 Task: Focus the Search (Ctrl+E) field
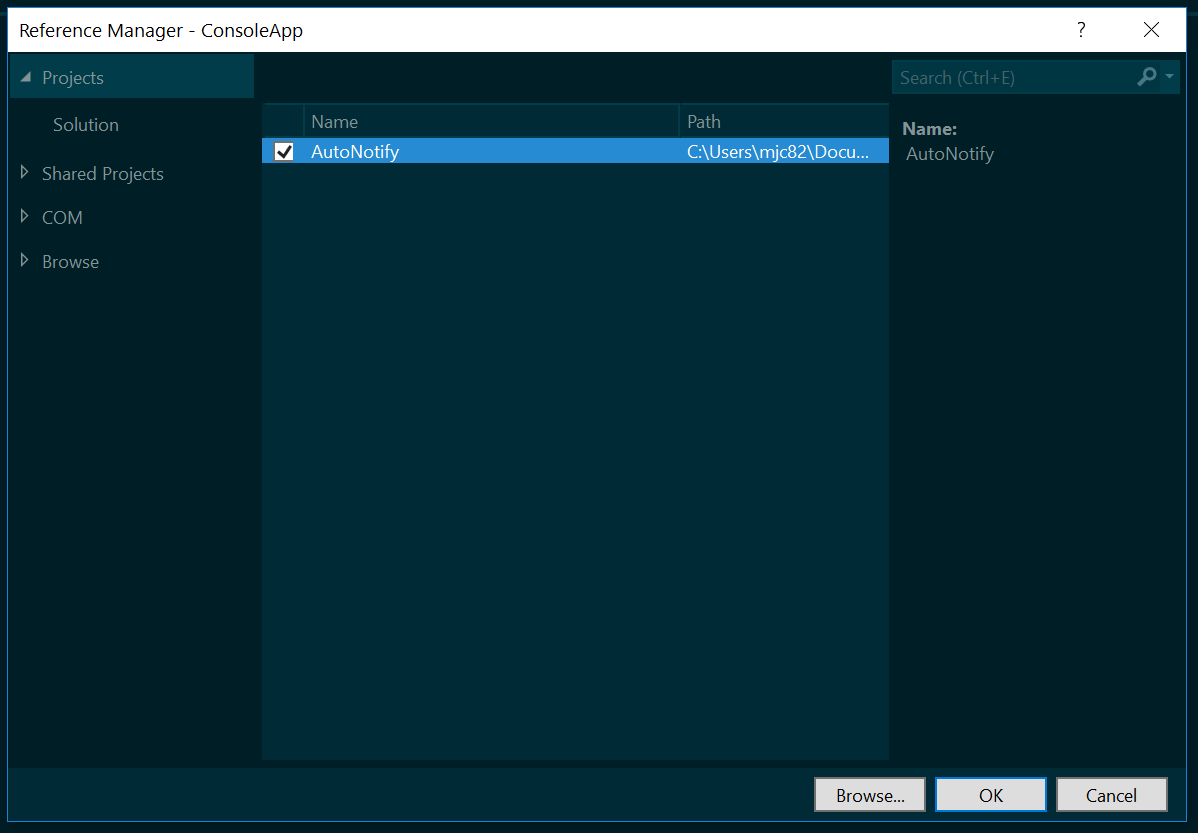[1014, 77]
